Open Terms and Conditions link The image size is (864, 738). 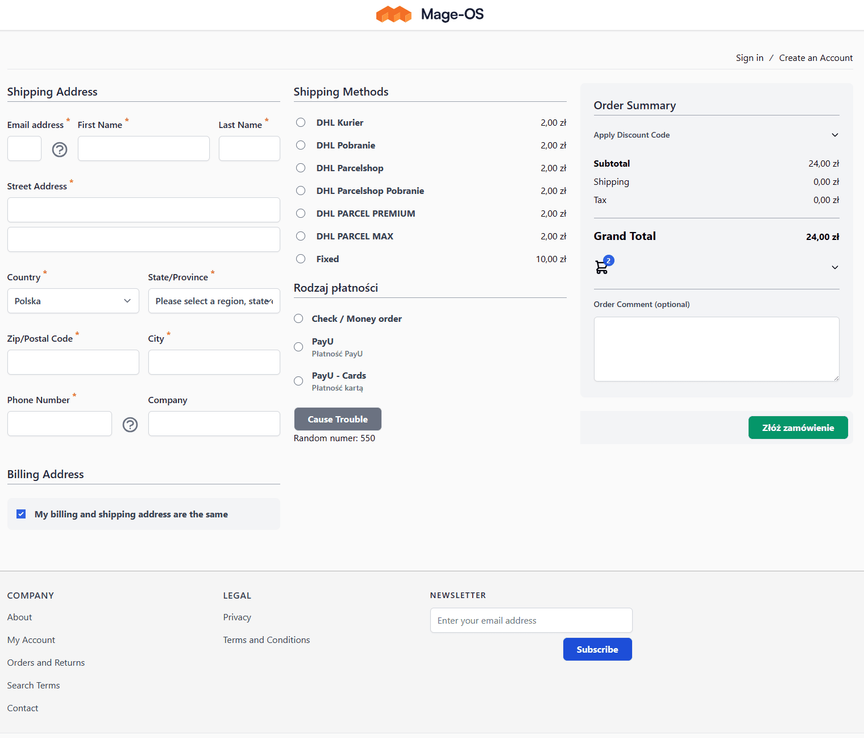coord(266,640)
